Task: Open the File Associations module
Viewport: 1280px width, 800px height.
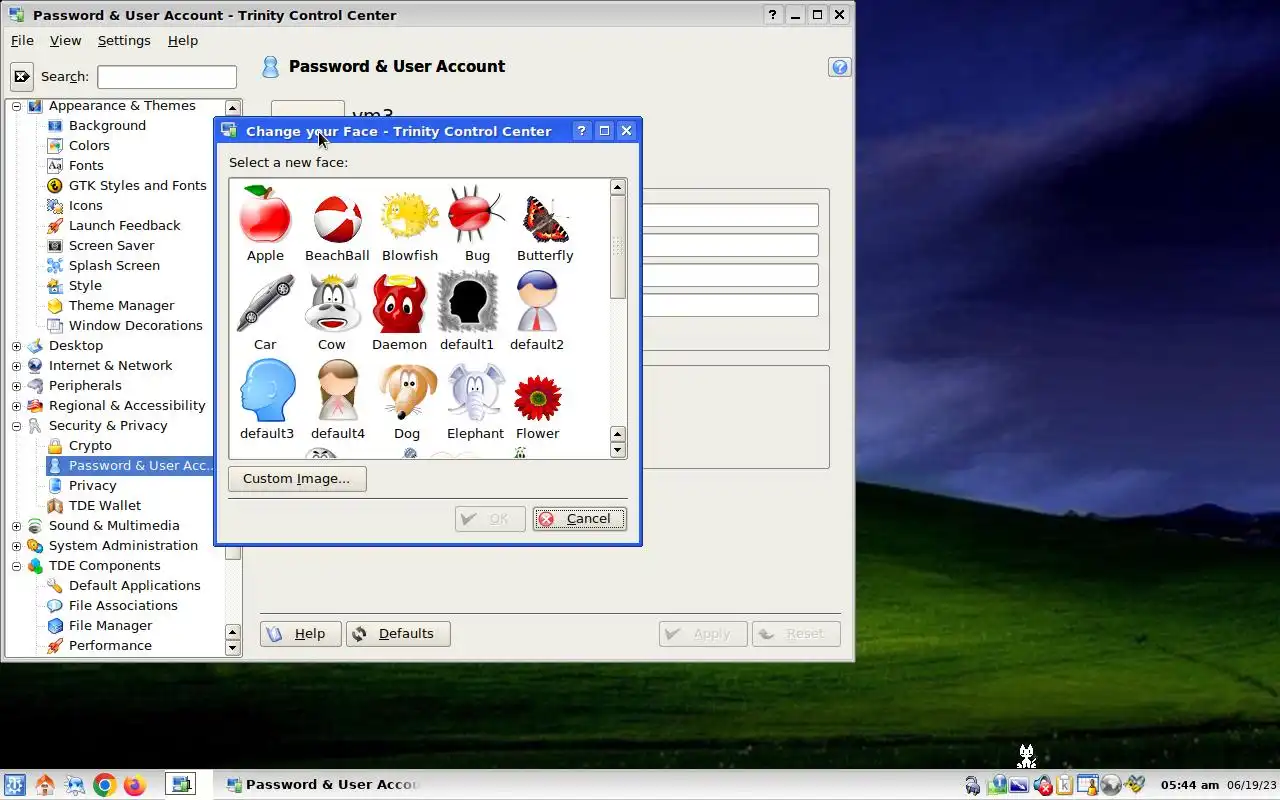Action: pyautogui.click(x=123, y=605)
